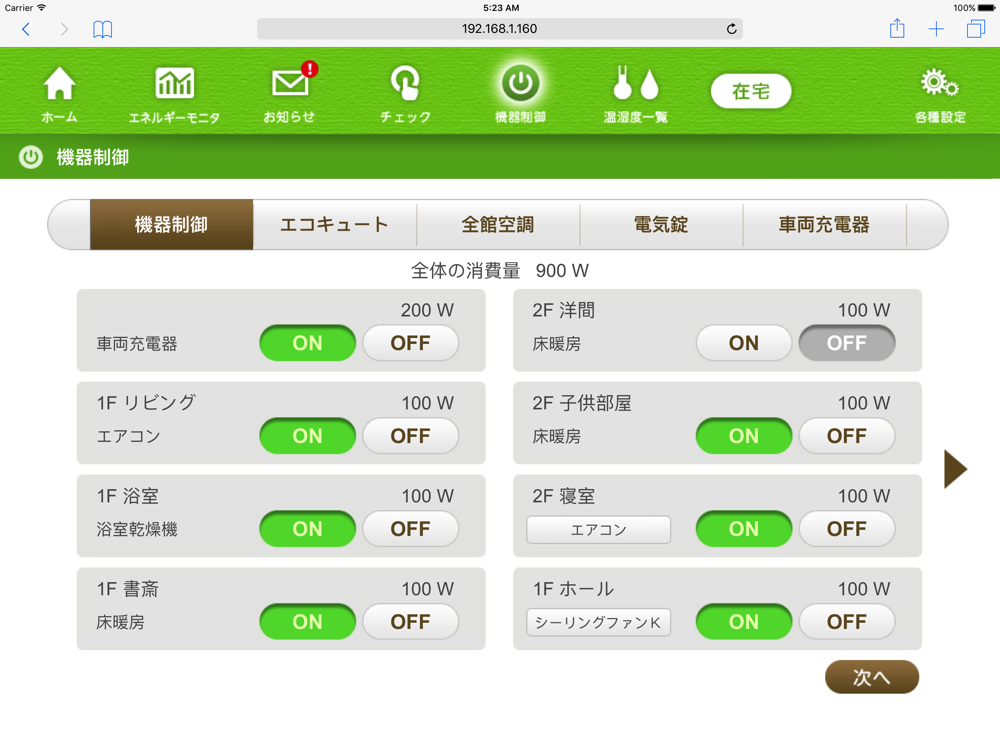Turn OFF 2F 洋間 床暖房
Image resolution: width=1000 pixels, height=750 pixels.
click(x=847, y=343)
